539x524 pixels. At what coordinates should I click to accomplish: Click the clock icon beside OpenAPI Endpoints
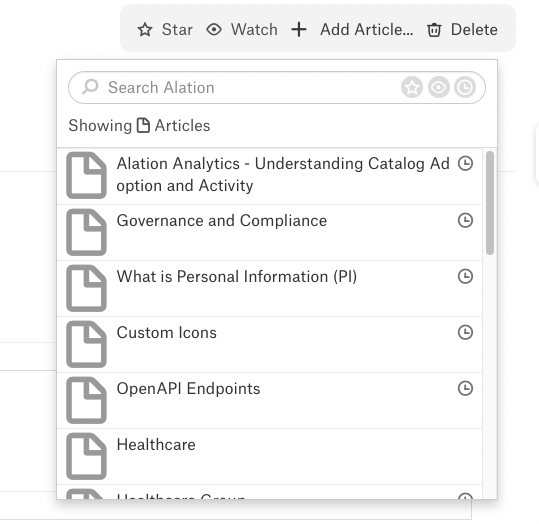pyautogui.click(x=465, y=388)
